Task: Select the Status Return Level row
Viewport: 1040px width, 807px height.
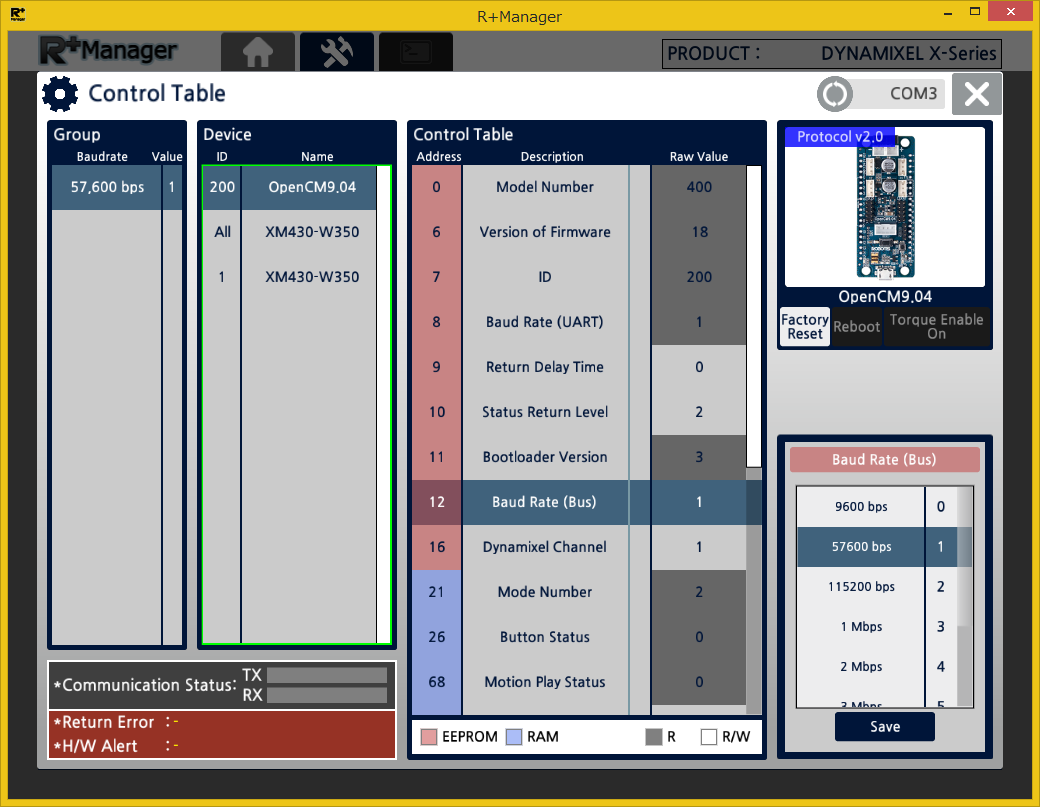Action: tap(579, 412)
